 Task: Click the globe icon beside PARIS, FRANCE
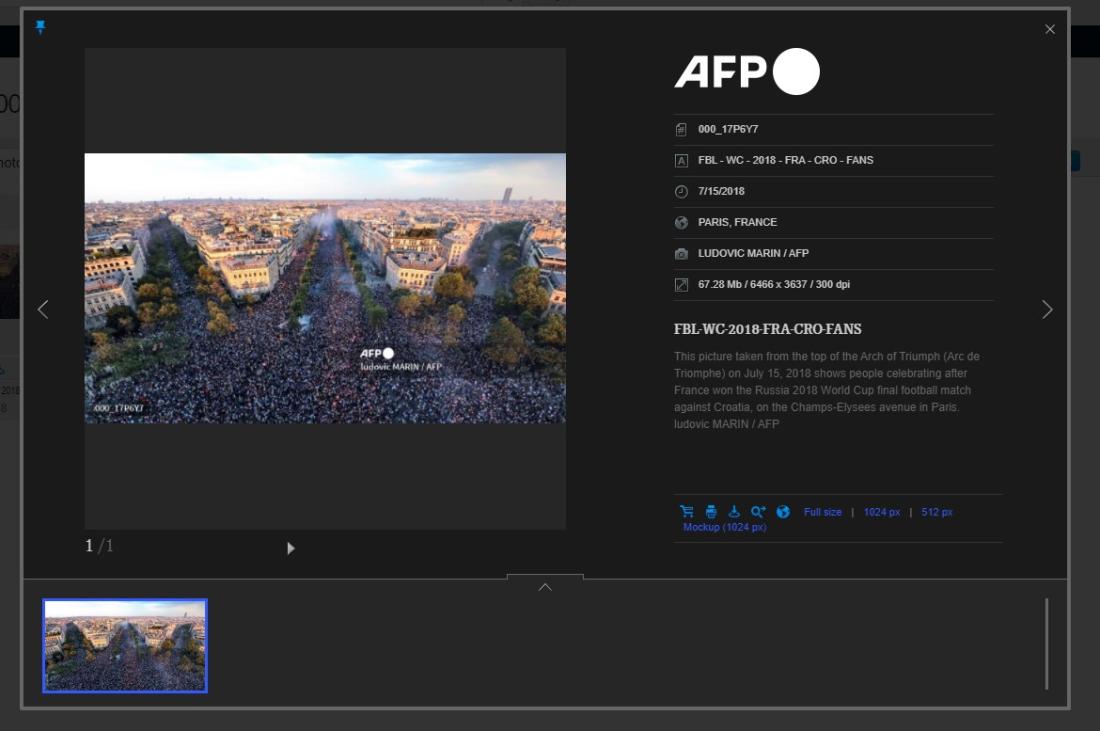pos(680,222)
